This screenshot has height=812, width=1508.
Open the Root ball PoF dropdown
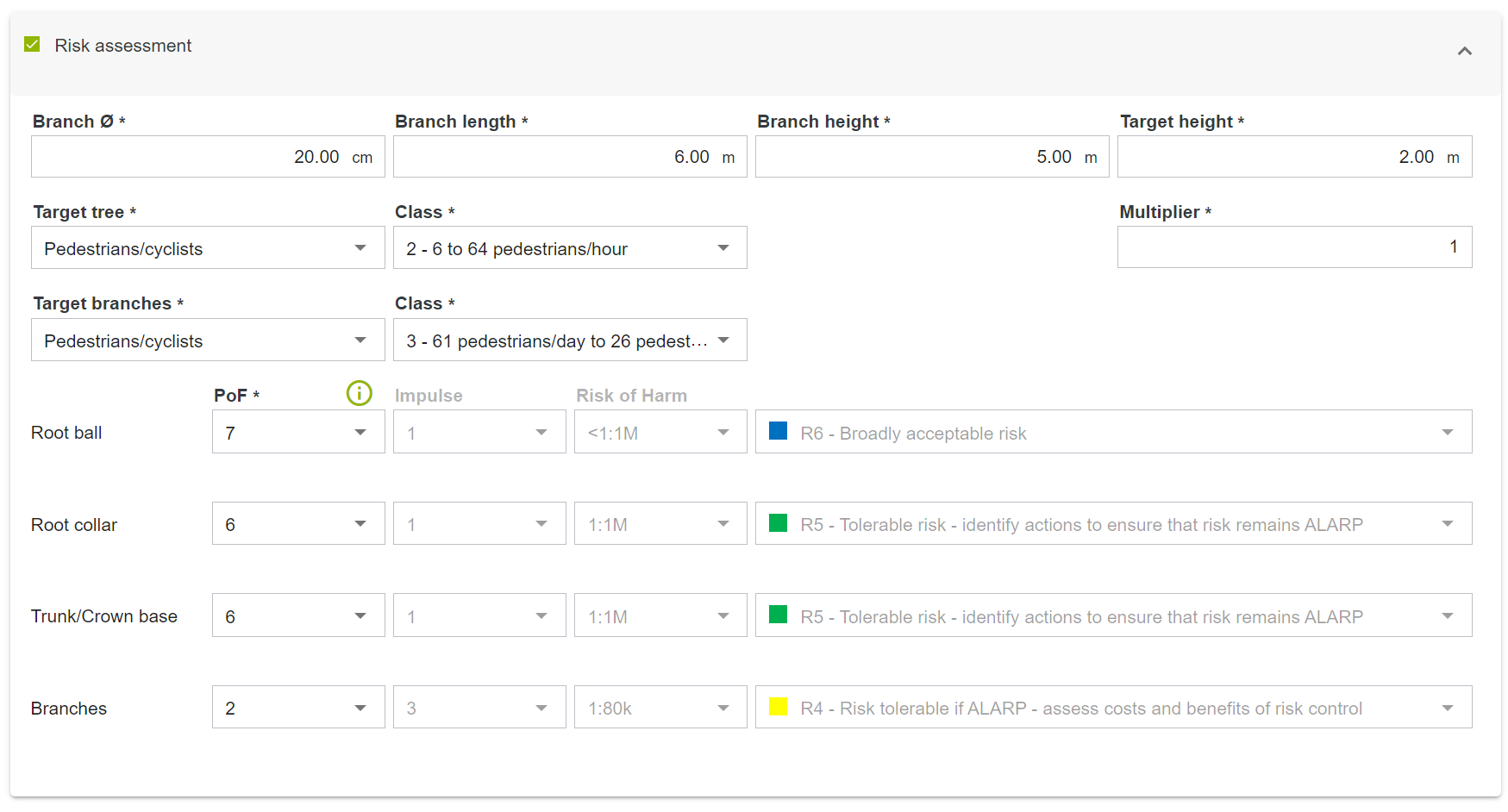[x=298, y=433]
